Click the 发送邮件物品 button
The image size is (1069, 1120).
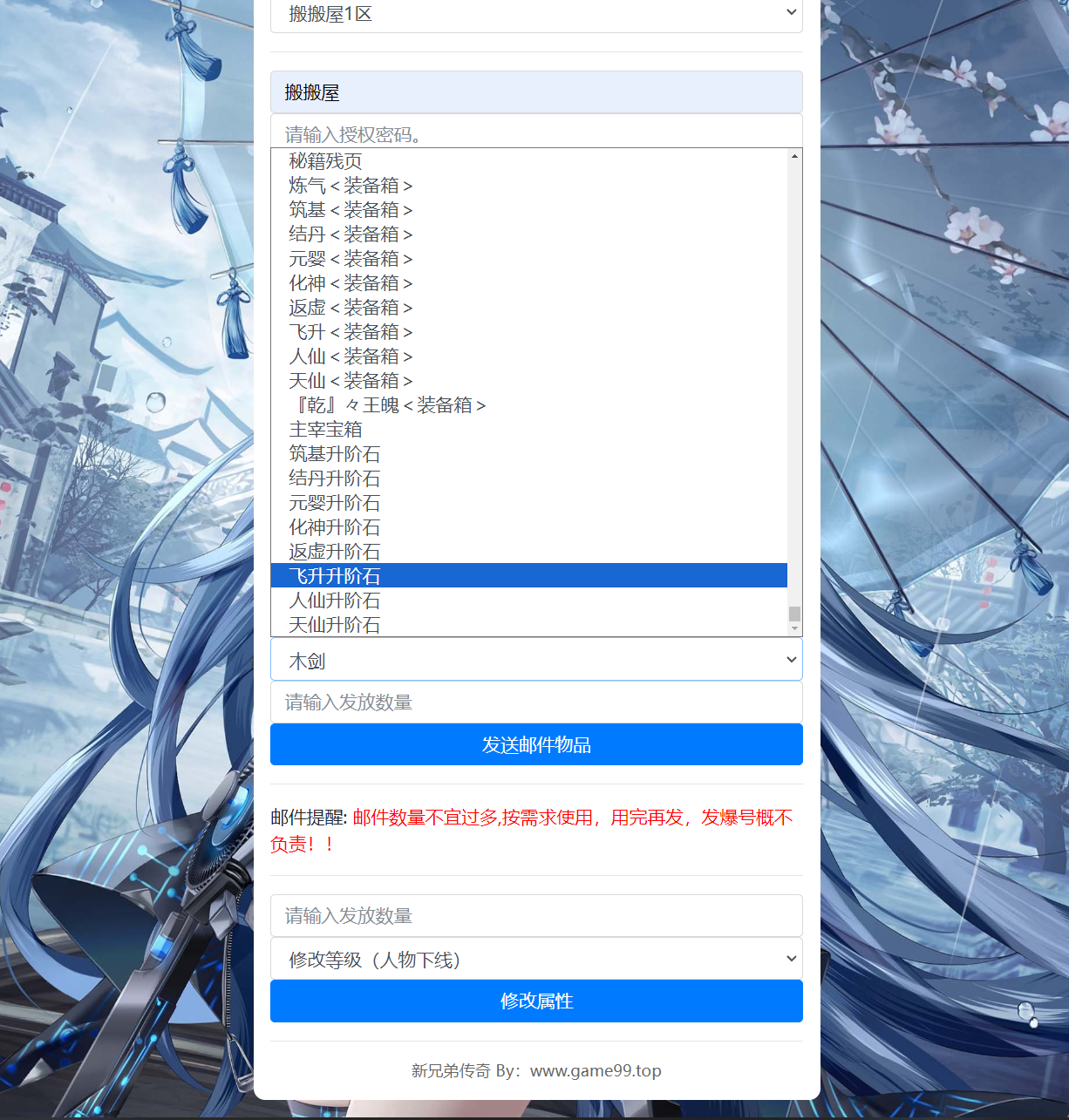pos(535,744)
